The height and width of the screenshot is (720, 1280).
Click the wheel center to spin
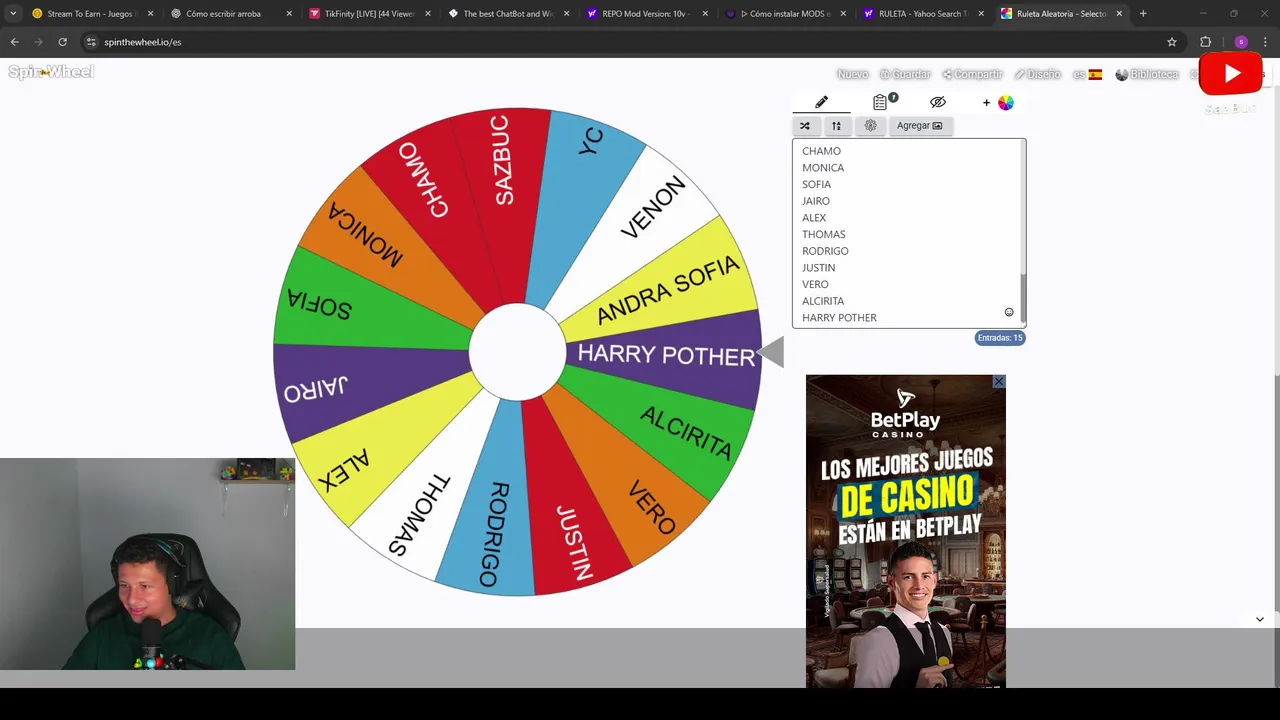point(516,352)
